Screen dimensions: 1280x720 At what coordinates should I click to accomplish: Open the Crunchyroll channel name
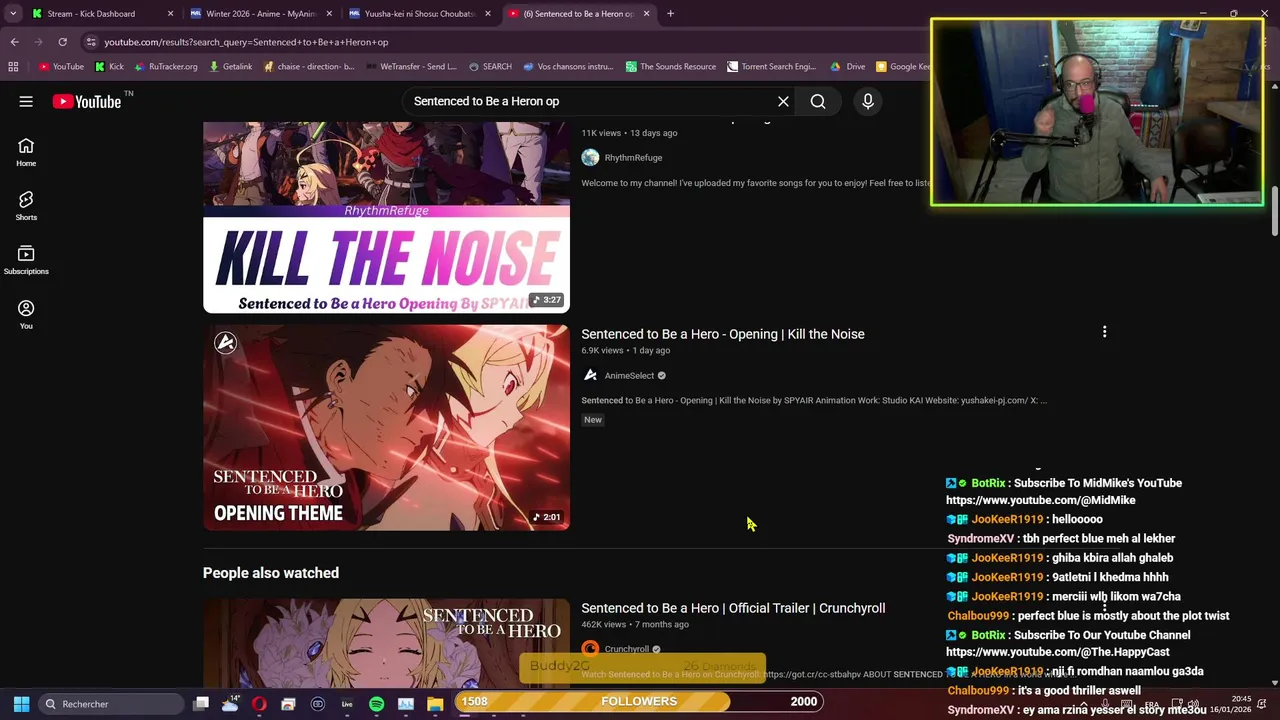pyautogui.click(x=627, y=649)
